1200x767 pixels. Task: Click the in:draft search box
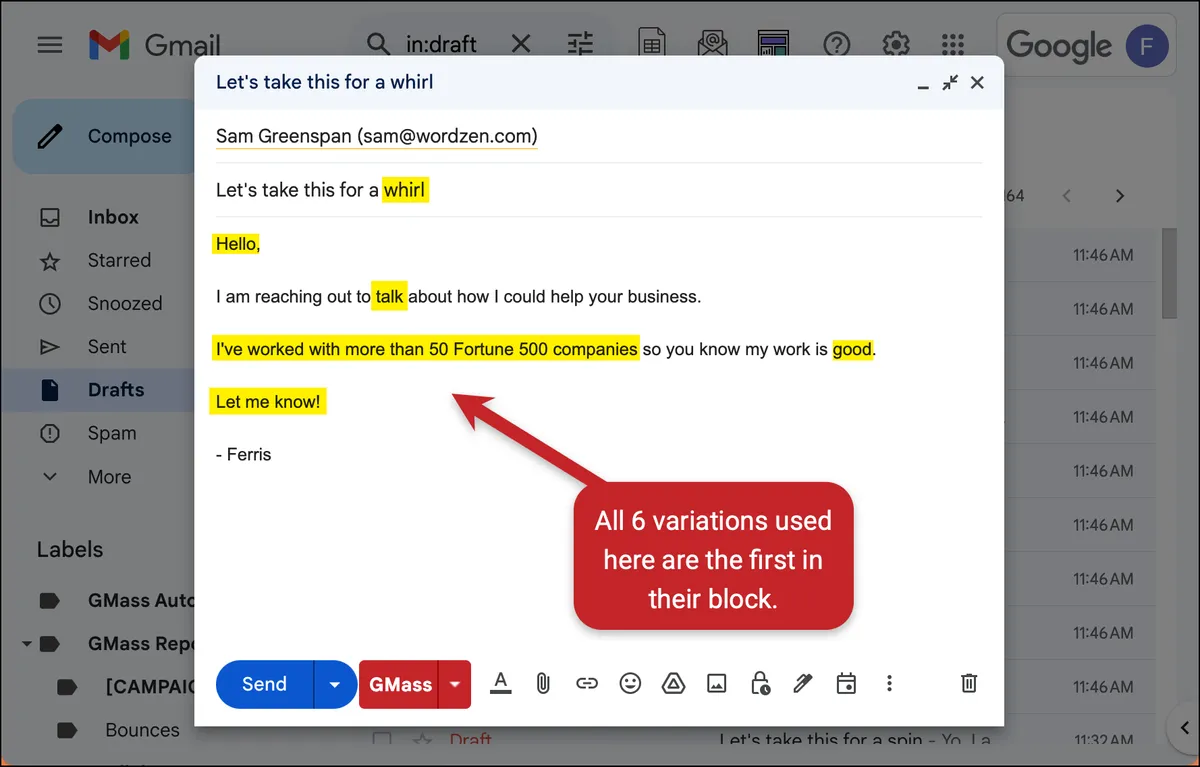coord(441,44)
